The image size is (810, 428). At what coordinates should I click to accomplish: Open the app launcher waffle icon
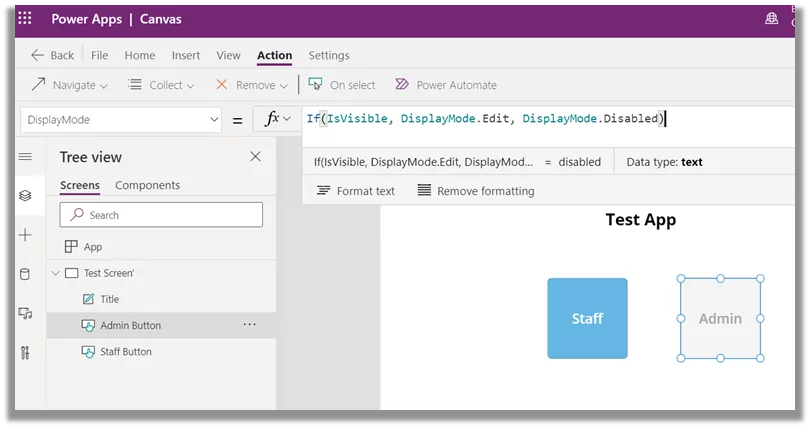tap(25, 19)
